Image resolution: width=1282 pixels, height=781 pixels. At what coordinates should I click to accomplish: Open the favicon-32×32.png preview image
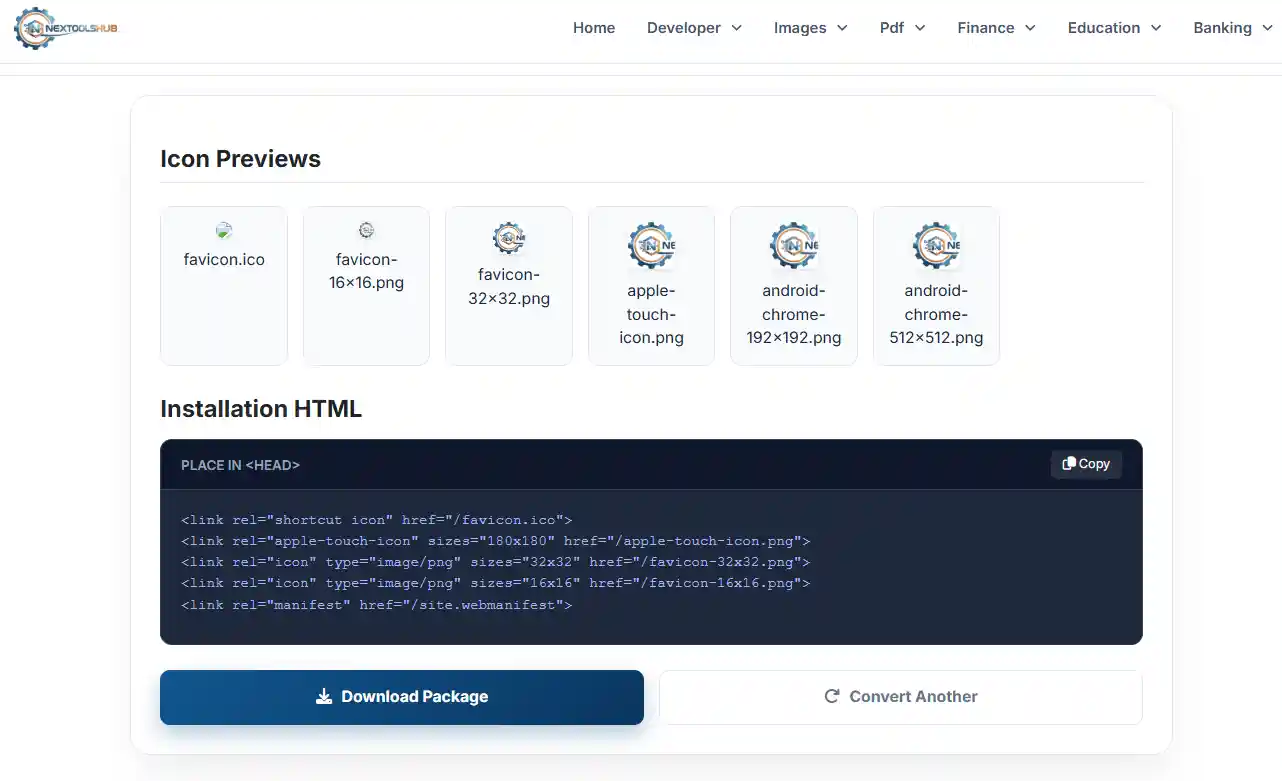(509, 239)
